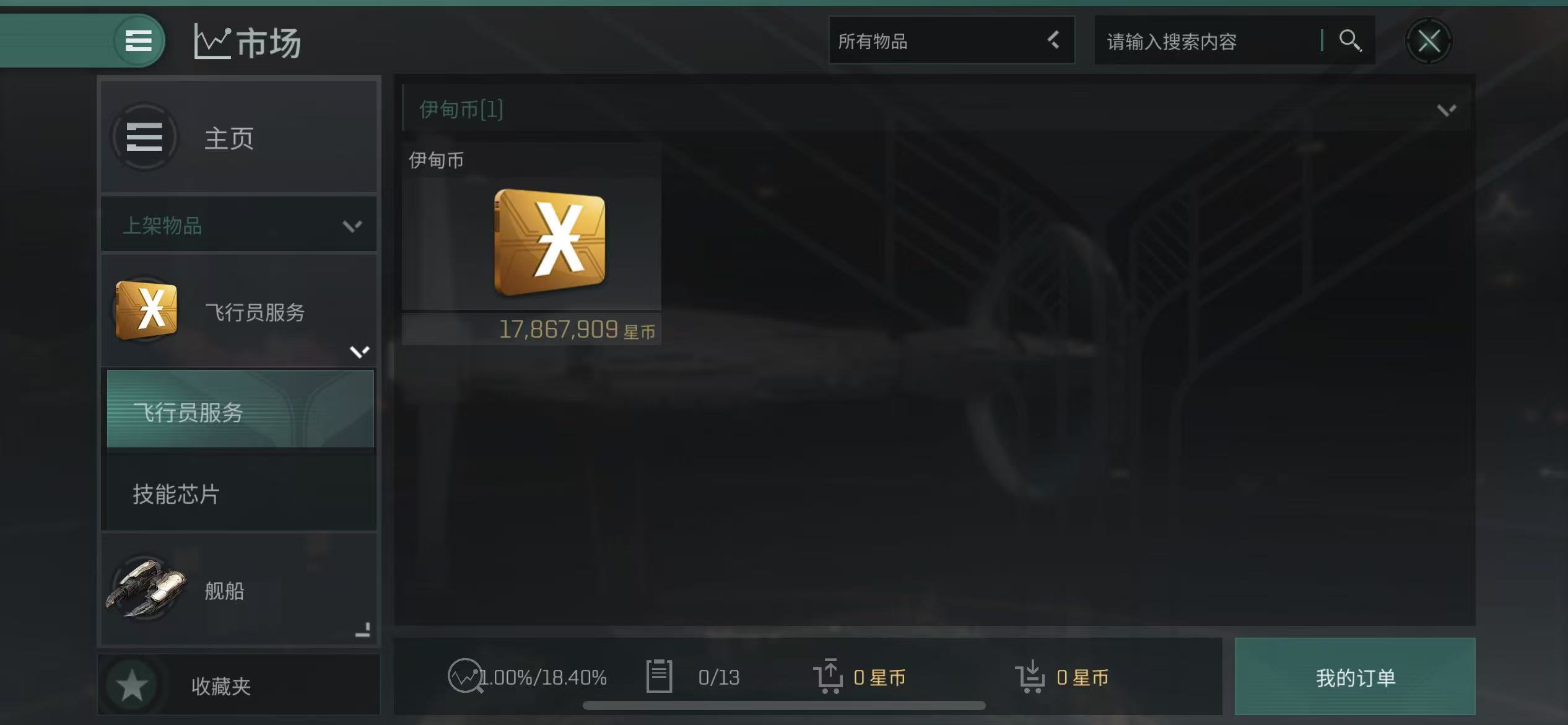Collapse the 伊甸币[1] group chevron
1568x725 pixels.
[x=1447, y=110]
